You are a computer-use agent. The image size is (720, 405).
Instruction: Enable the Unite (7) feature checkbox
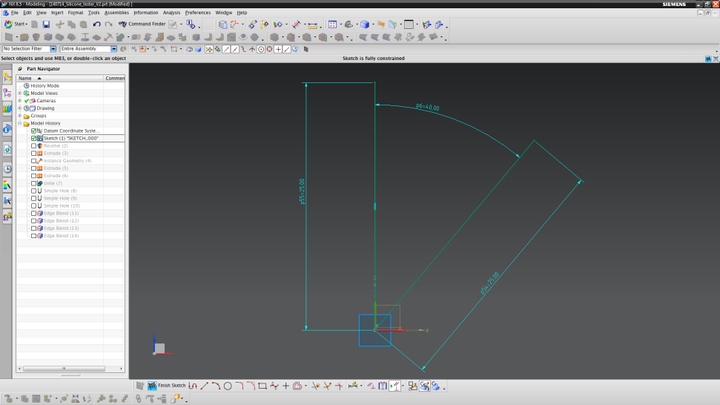34,183
